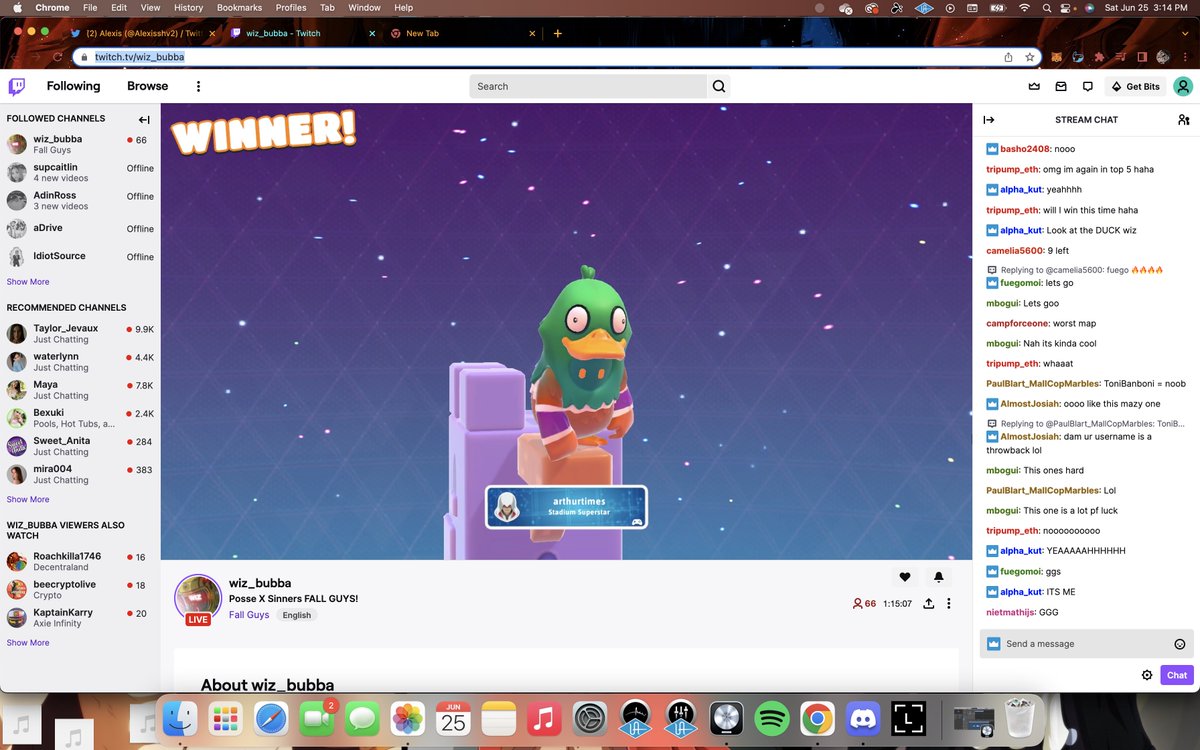The height and width of the screenshot is (750, 1200).
Task: Open the Browse page
Action: click(x=147, y=86)
